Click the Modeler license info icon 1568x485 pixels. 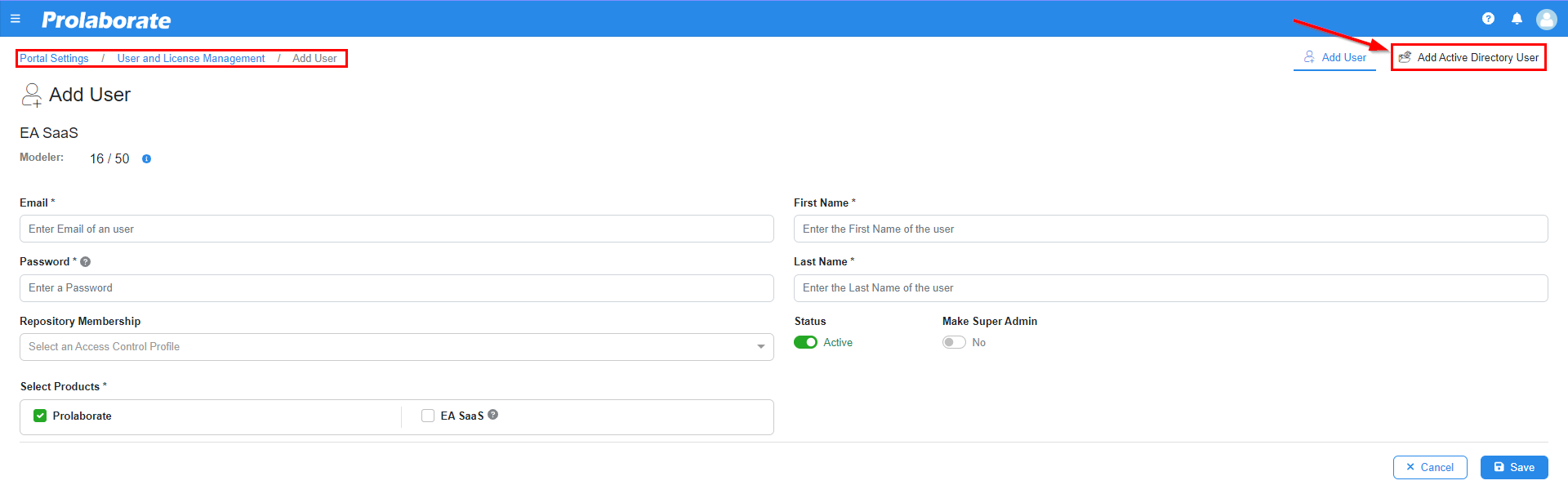(147, 159)
